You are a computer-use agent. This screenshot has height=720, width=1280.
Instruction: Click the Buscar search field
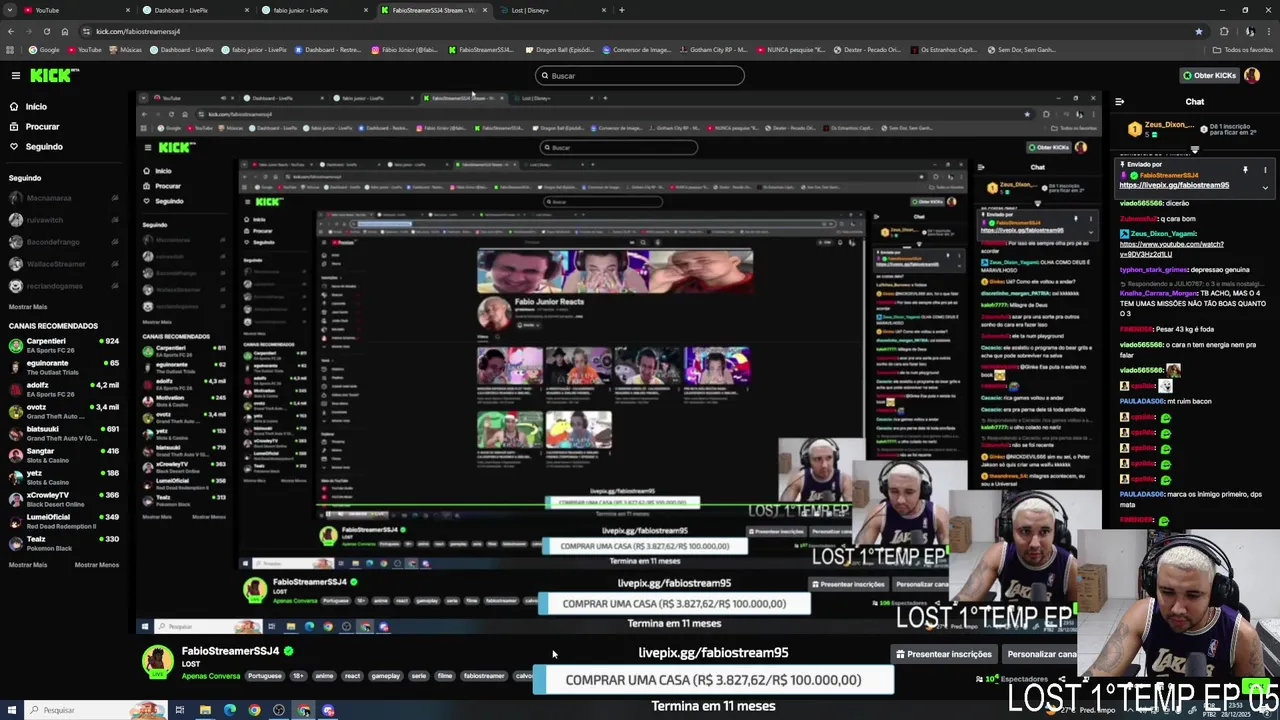(640, 75)
